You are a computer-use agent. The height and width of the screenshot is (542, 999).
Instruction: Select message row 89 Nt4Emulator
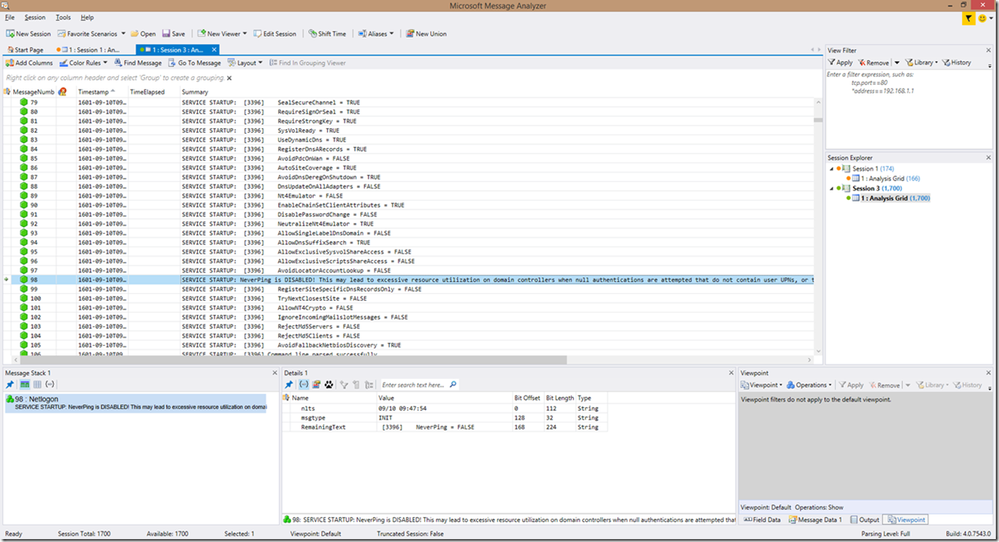pyautogui.click(x=408, y=196)
